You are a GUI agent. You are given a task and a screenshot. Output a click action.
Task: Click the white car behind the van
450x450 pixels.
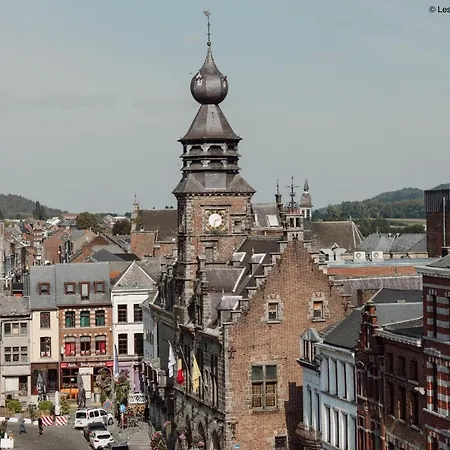(101, 439)
